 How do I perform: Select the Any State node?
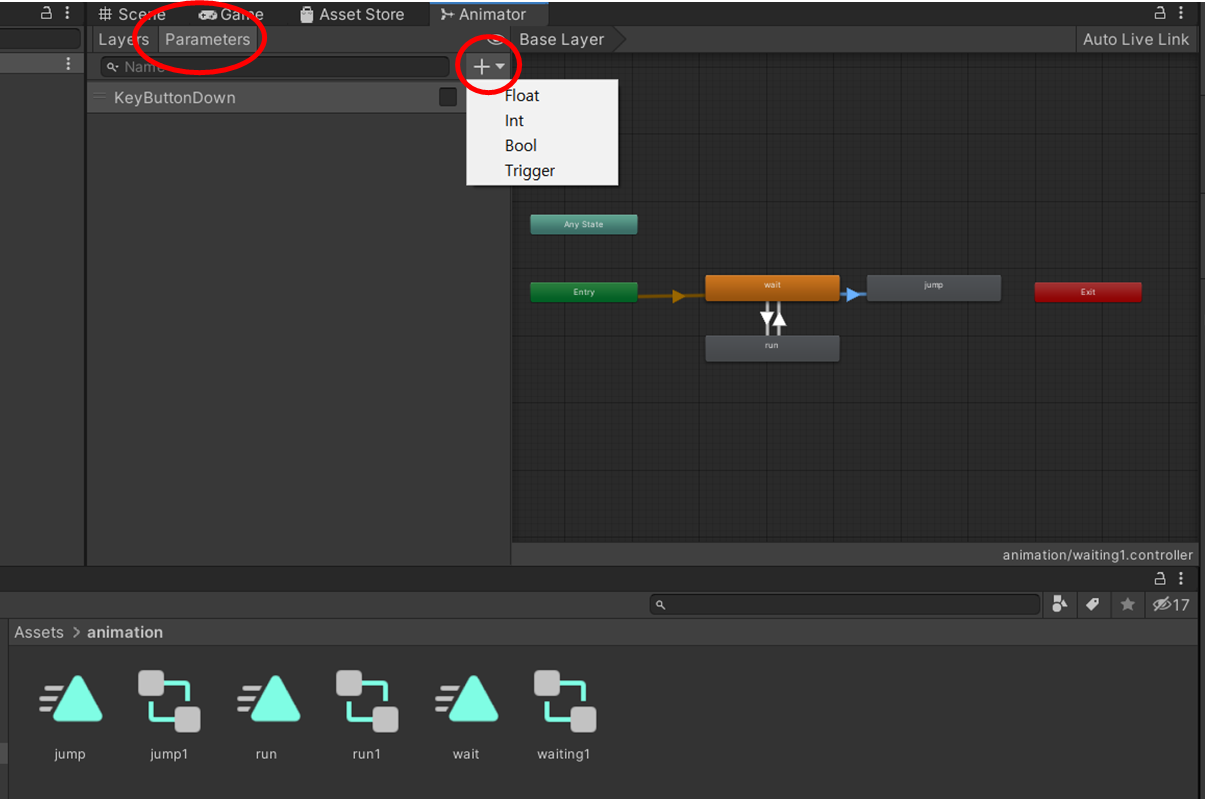[584, 224]
